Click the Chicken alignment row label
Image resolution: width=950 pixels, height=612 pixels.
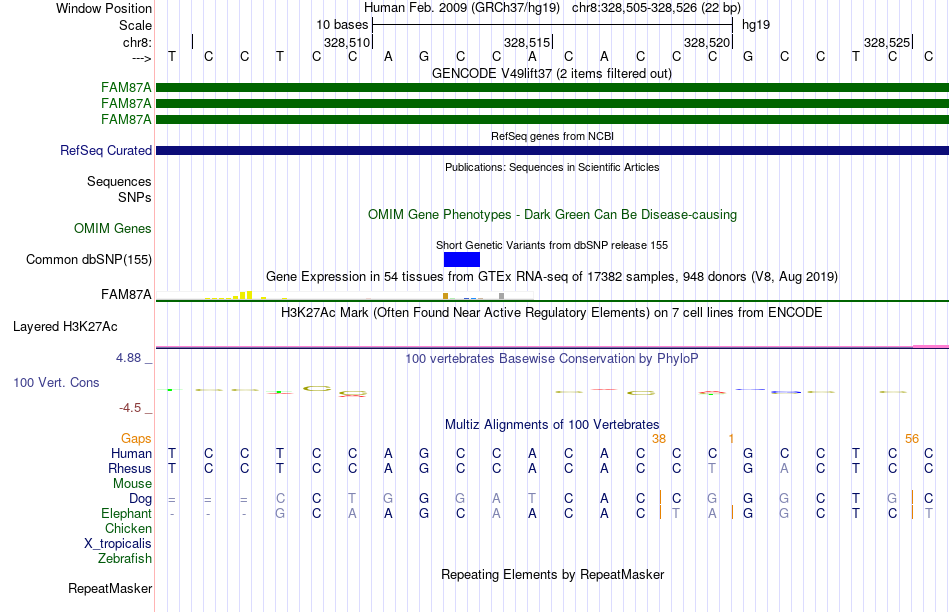point(128,528)
